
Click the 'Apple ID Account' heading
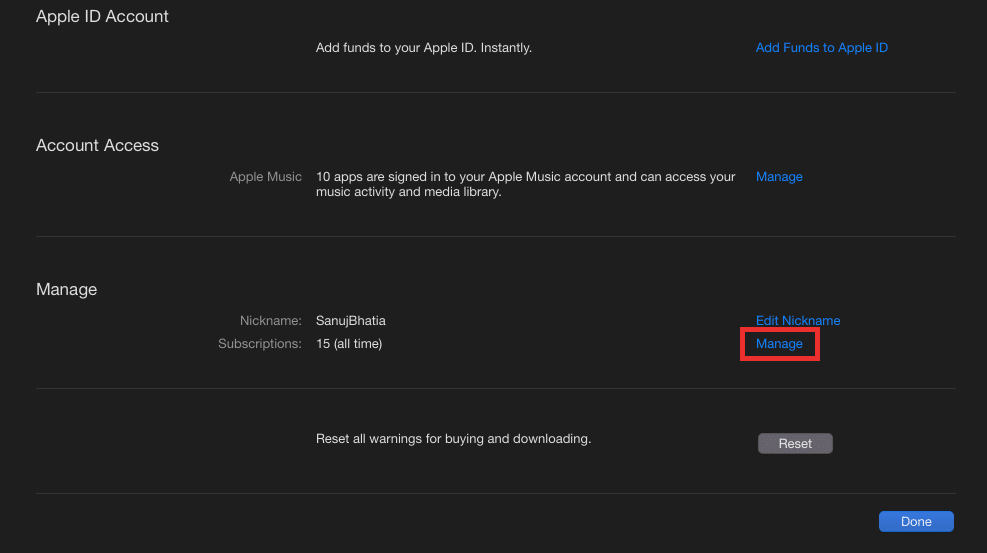[102, 16]
